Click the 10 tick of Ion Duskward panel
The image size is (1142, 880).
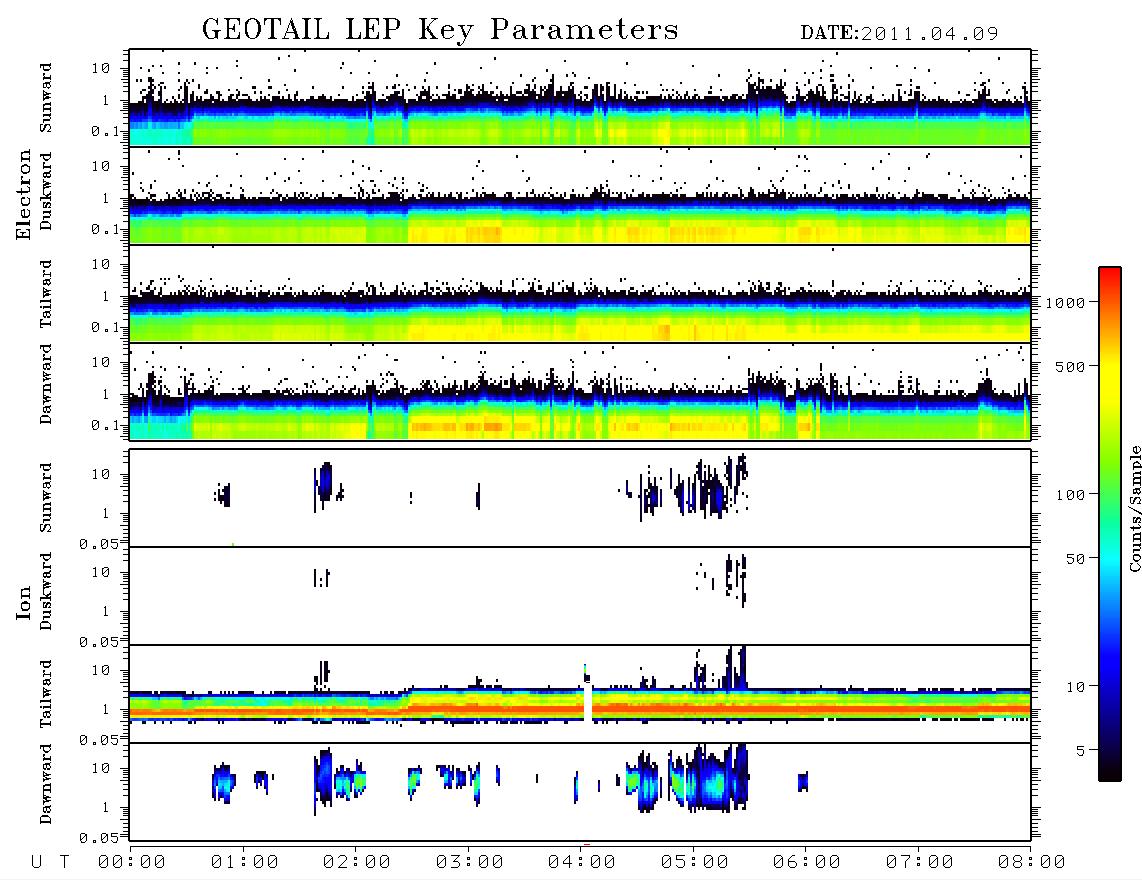point(101,573)
